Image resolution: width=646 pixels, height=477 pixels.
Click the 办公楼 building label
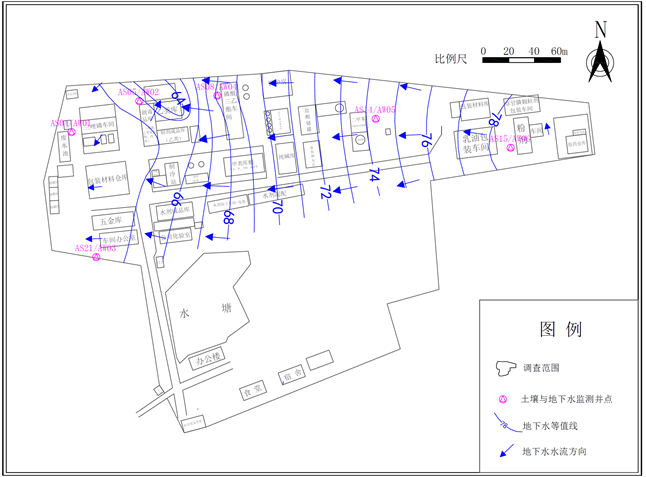coord(208,356)
